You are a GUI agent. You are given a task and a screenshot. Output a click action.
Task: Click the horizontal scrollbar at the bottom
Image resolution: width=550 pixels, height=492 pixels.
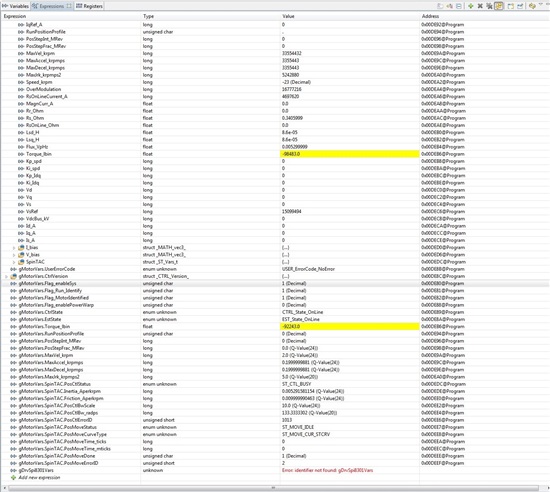coord(274,488)
